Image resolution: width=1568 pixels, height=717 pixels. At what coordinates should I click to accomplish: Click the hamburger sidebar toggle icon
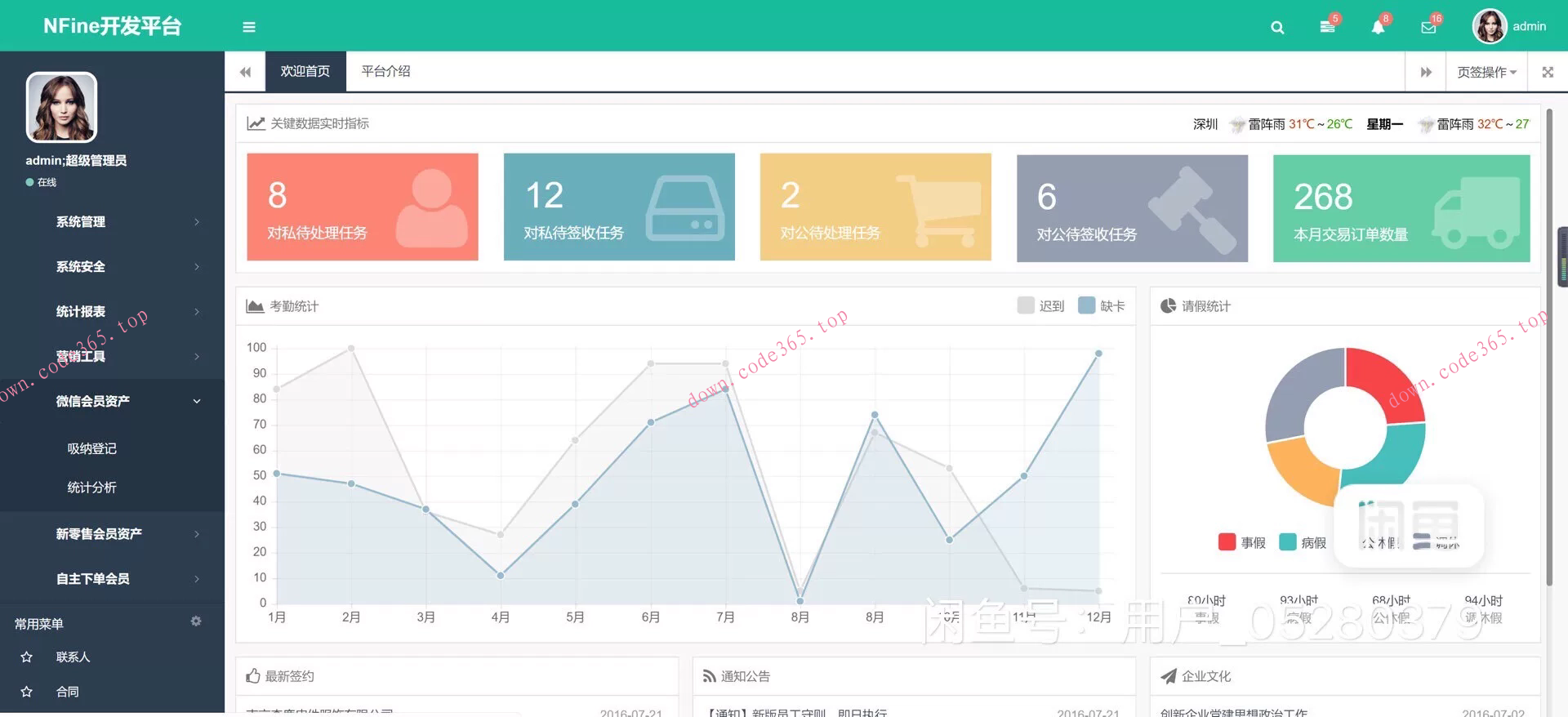tap(249, 27)
